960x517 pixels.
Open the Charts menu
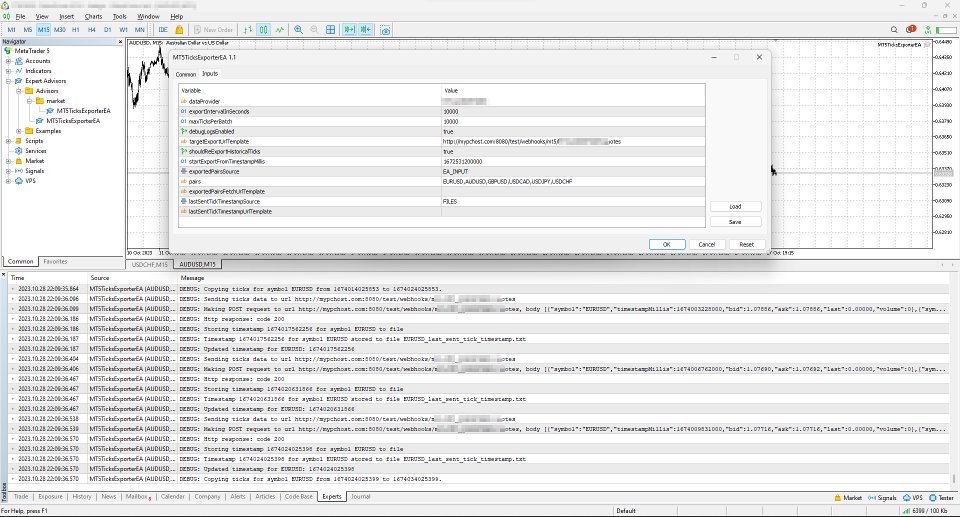coord(93,17)
